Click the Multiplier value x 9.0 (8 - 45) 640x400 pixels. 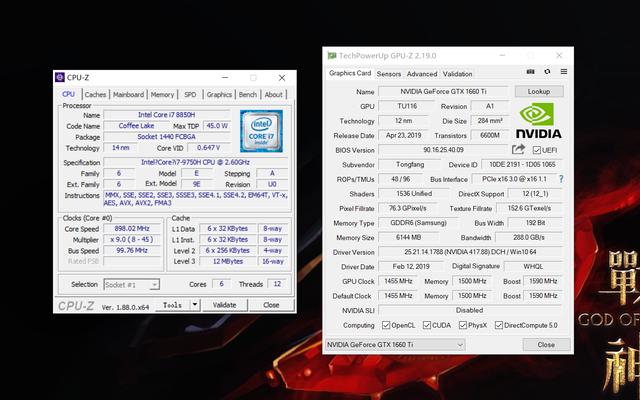(x=132, y=240)
